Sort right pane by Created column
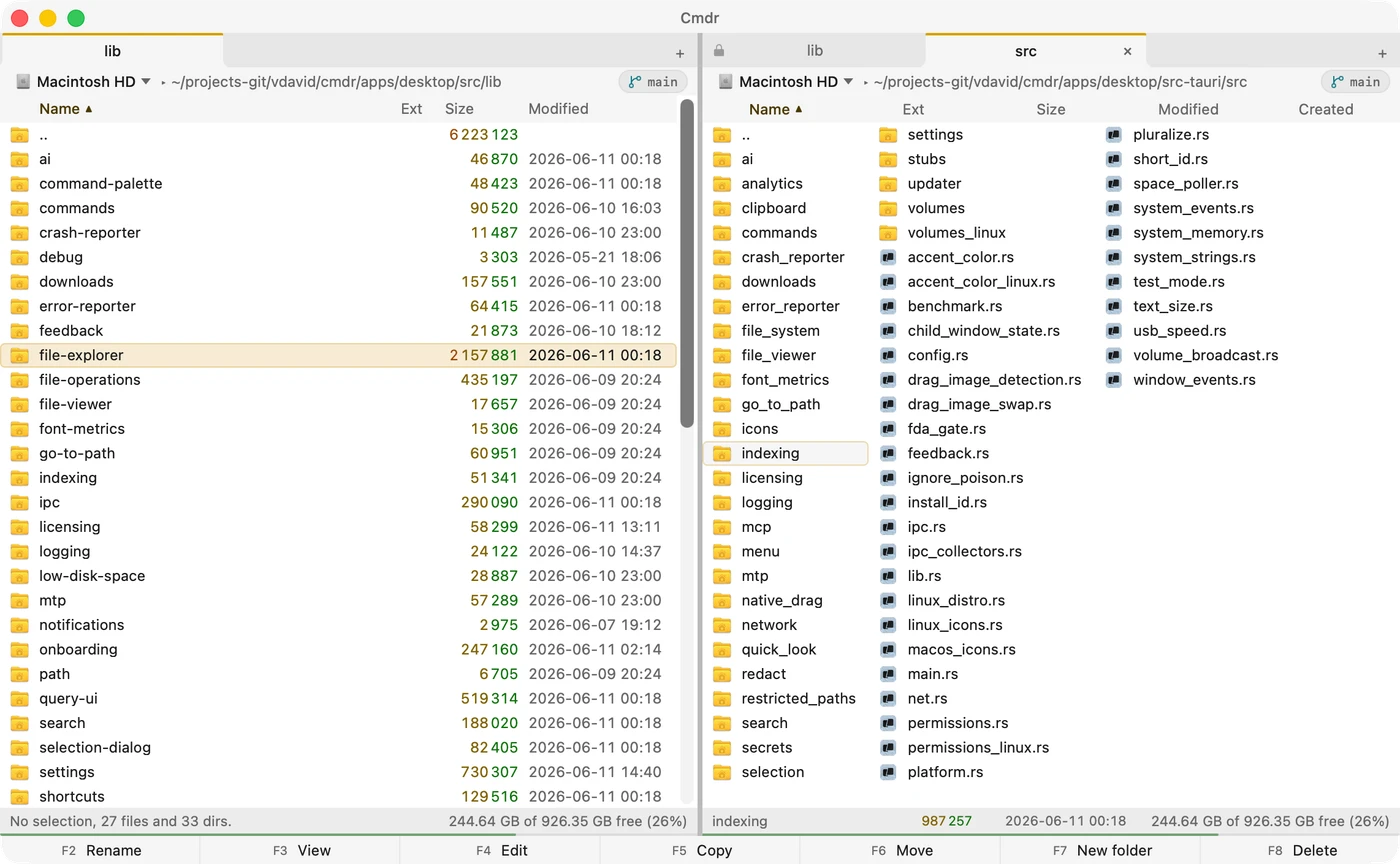The height and width of the screenshot is (864, 1400). (x=1326, y=109)
